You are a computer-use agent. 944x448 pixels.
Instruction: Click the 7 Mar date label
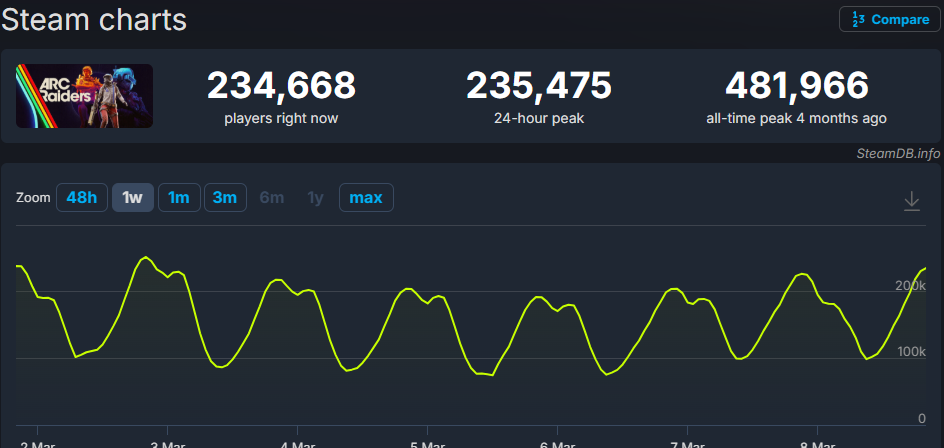coord(688,444)
